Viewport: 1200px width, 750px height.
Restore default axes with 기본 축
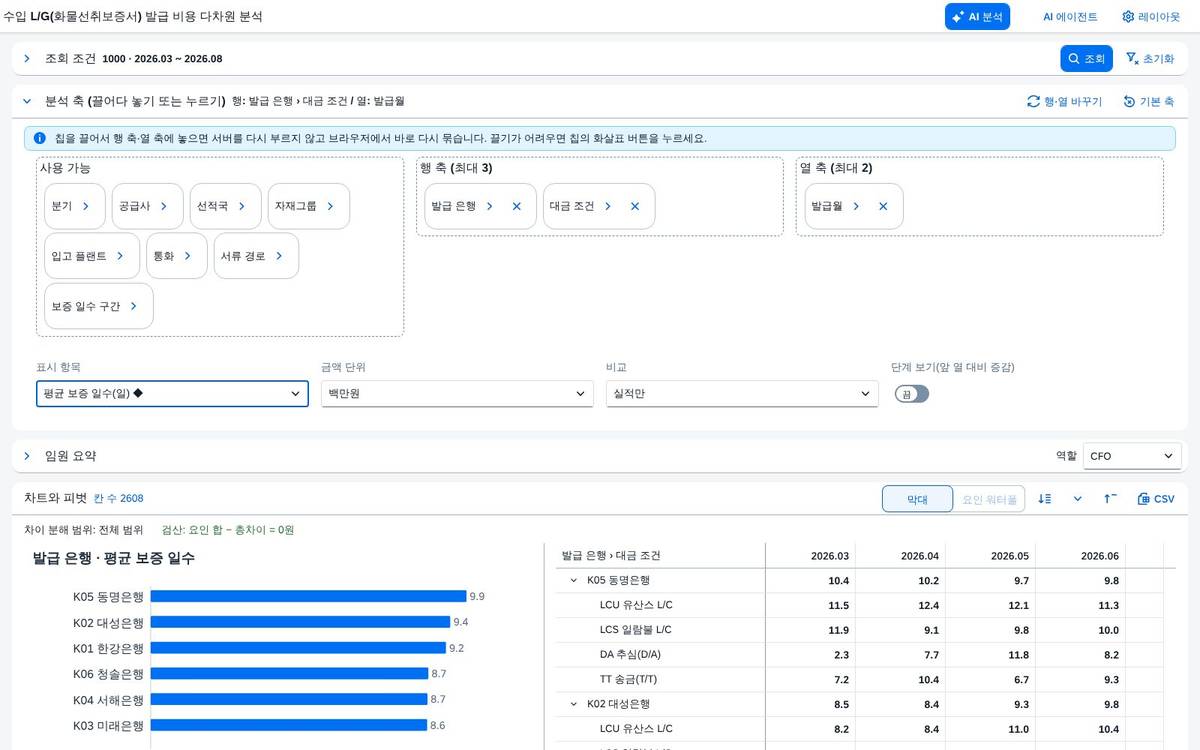click(1149, 102)
